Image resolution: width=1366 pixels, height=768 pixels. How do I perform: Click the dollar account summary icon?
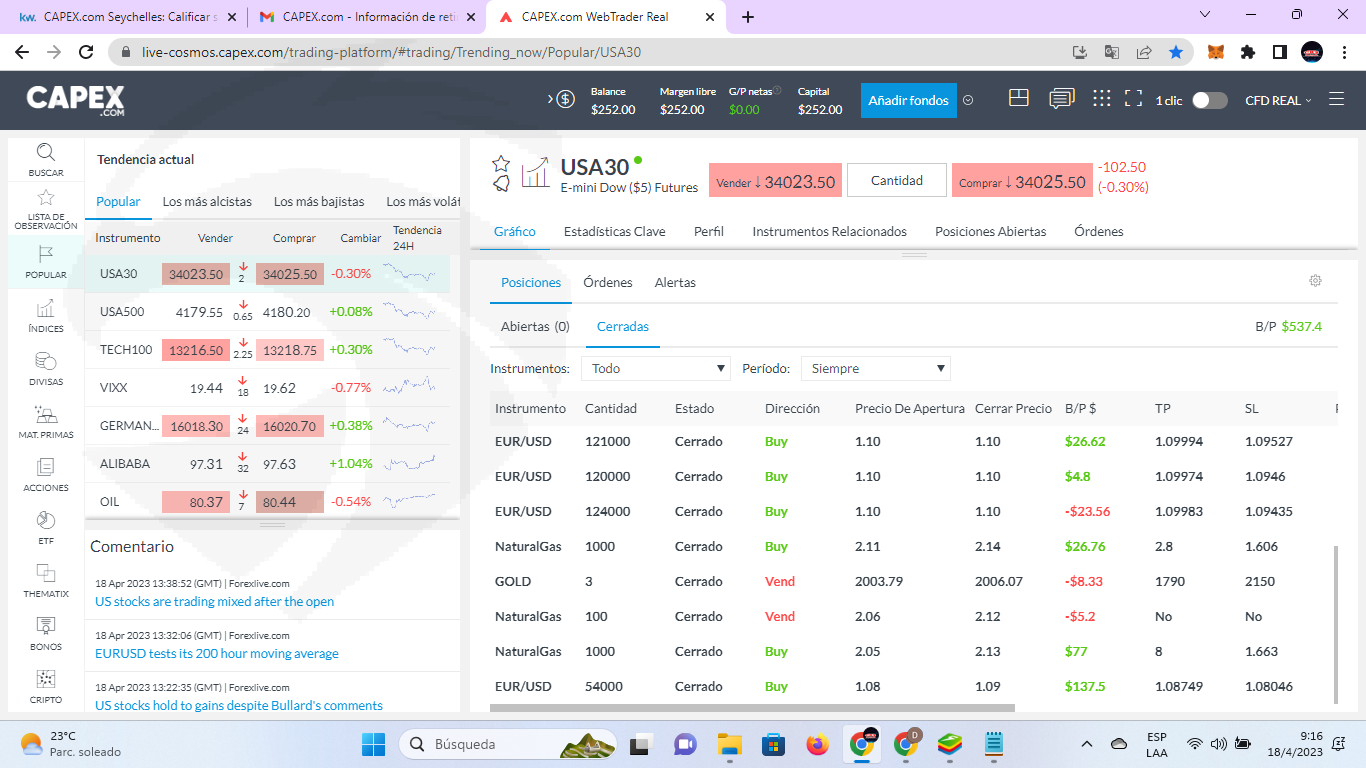point(565,99)
